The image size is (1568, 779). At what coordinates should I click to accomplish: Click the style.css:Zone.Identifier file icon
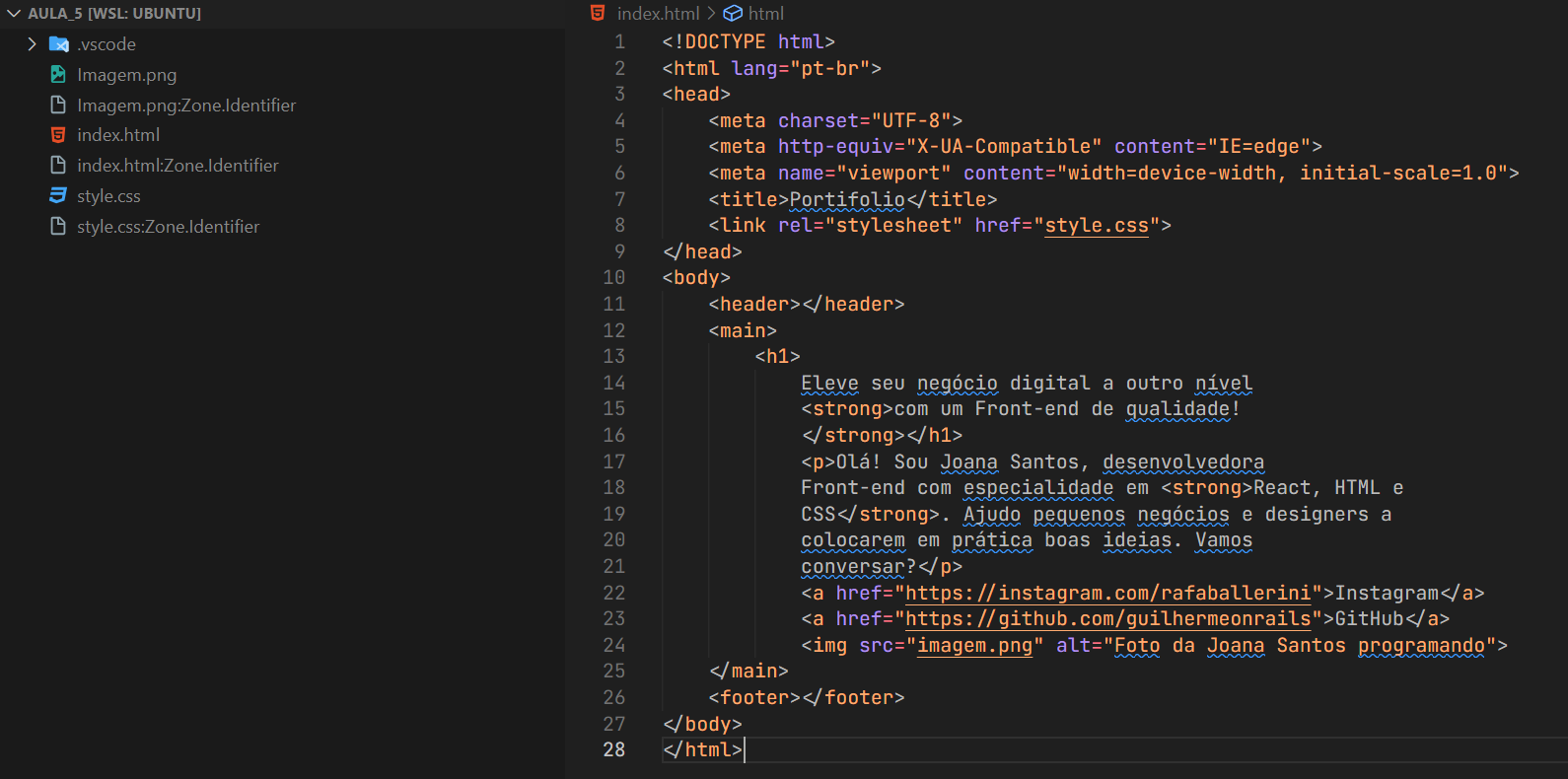58,226
